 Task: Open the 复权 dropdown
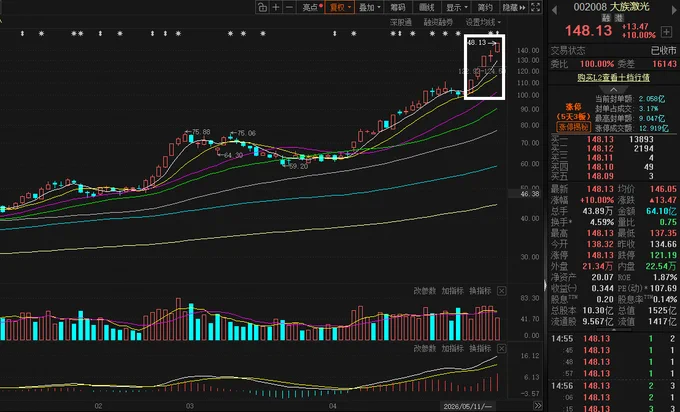[340, 7]
